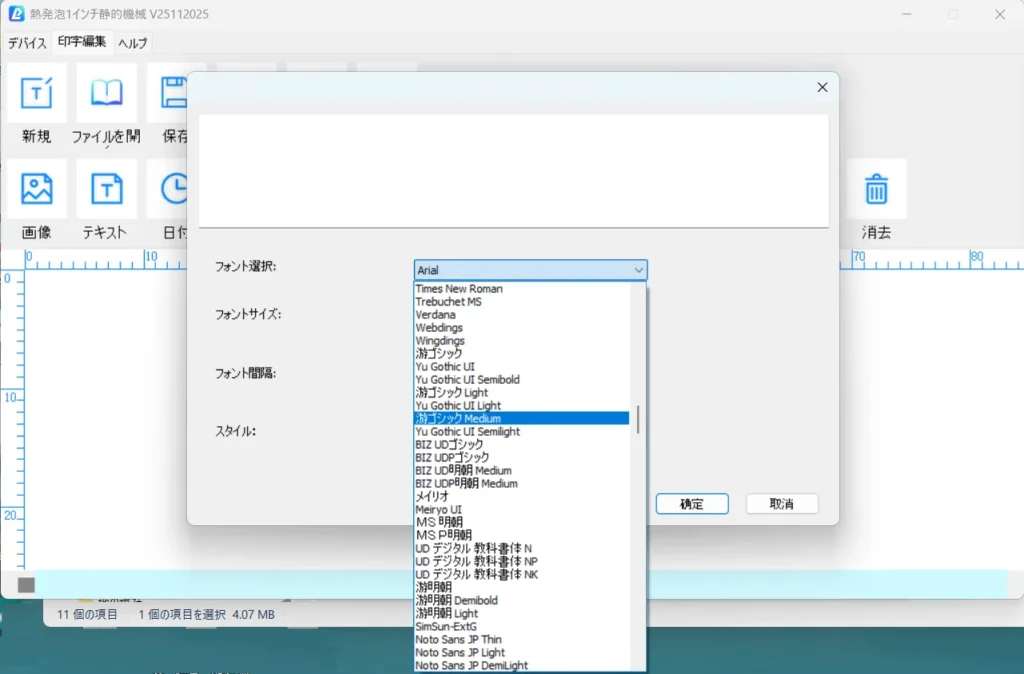This screenshot has height=674, width=1024.
Task: Click the 消去 trash can icon
Action: [876, 189]
